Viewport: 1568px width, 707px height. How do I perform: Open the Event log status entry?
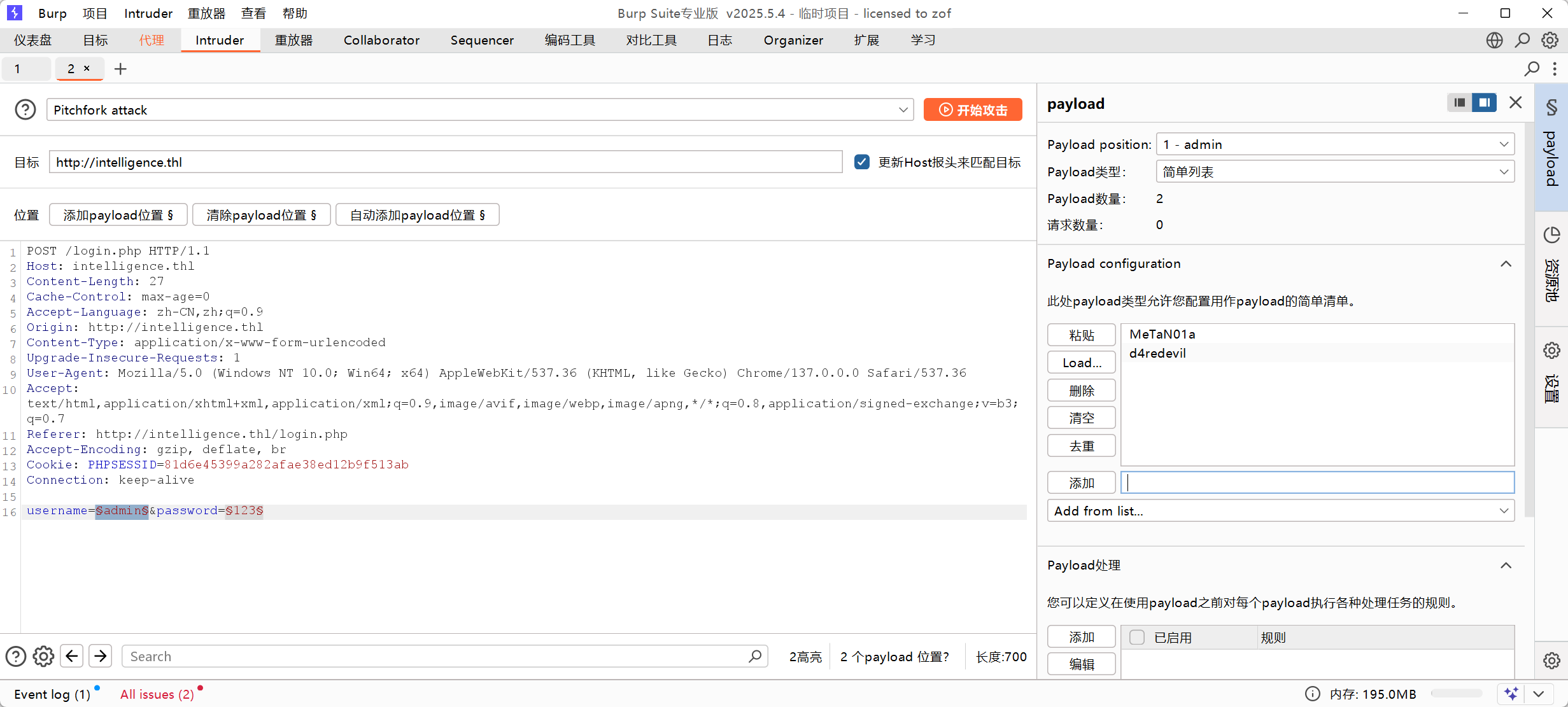pyautogui.click(x=52, y=694)
